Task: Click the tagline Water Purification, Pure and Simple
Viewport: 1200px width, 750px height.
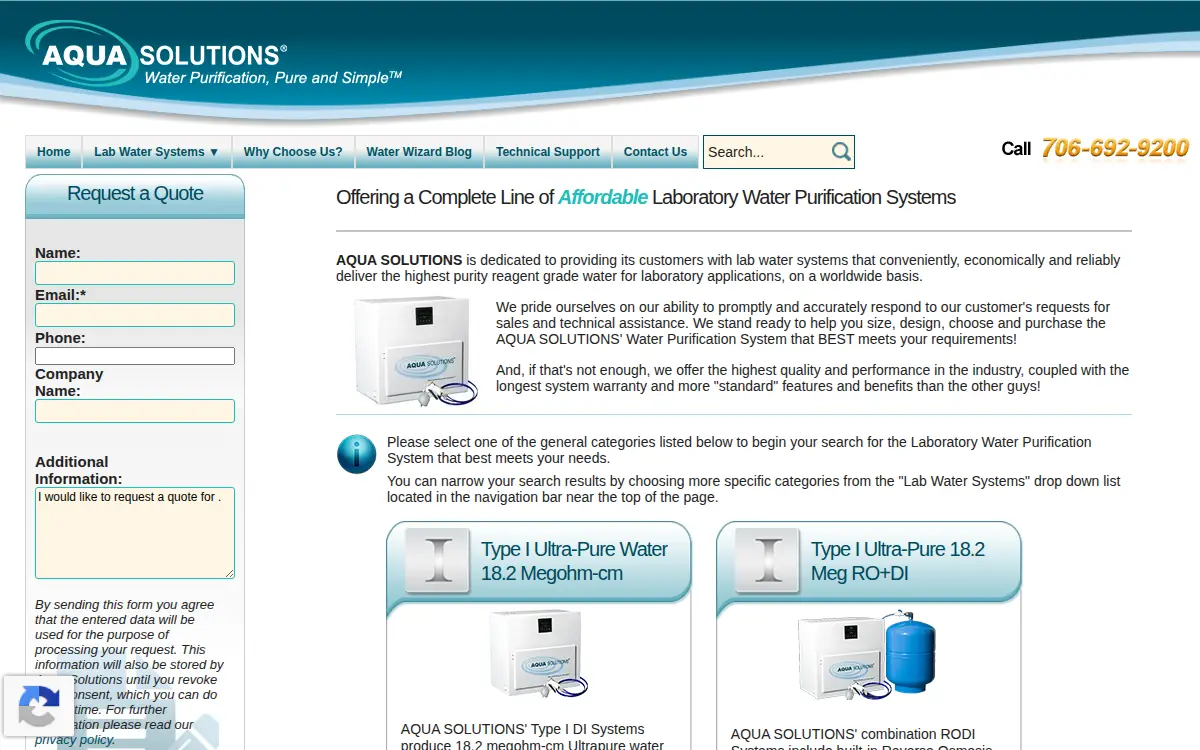Action: coord(273,77)
